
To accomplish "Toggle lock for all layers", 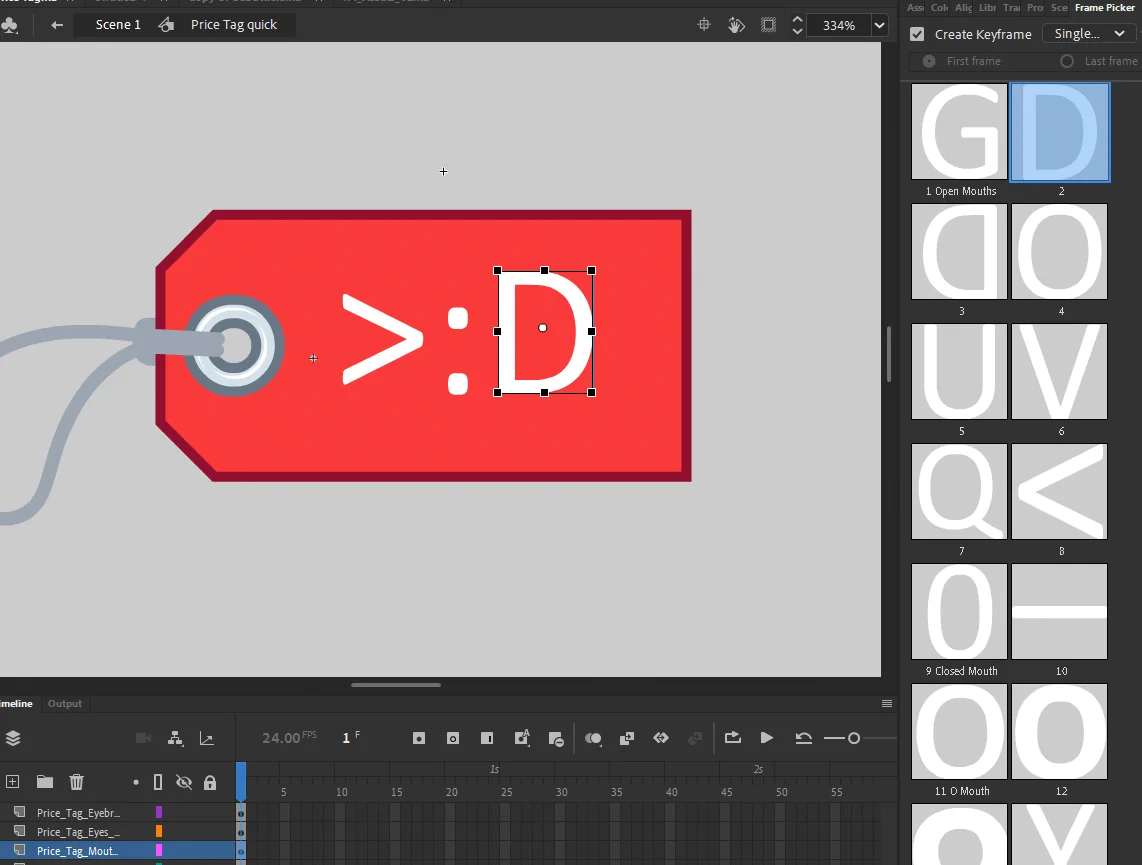I will (x=210, y=783).
